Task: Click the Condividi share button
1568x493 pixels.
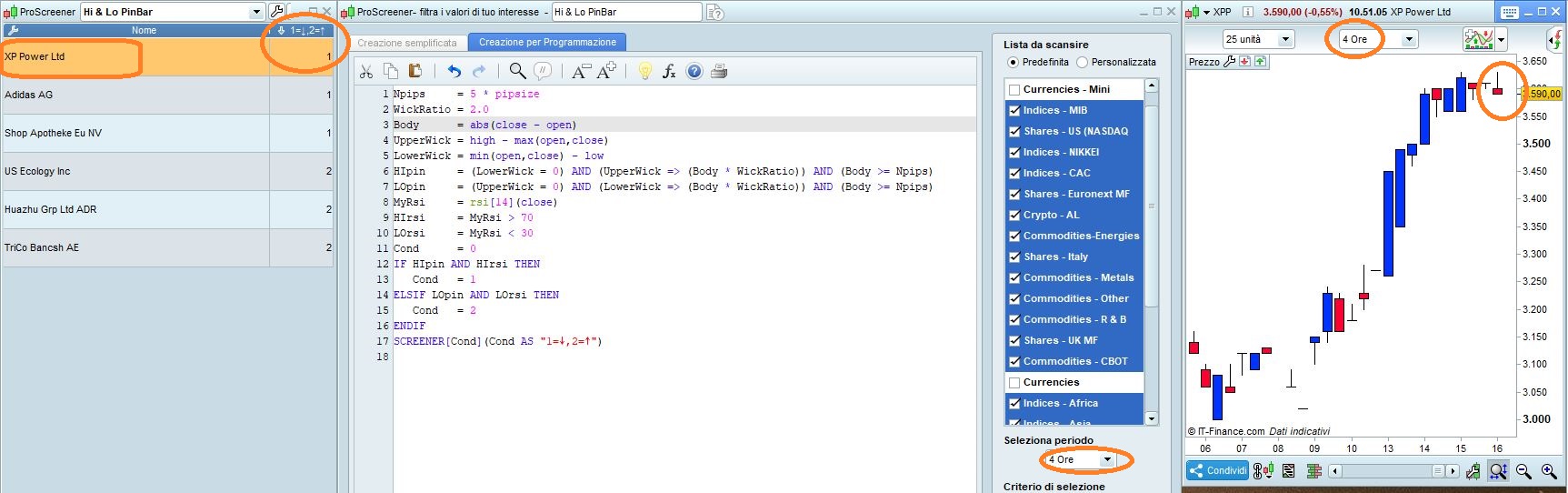Action: 1217,471
